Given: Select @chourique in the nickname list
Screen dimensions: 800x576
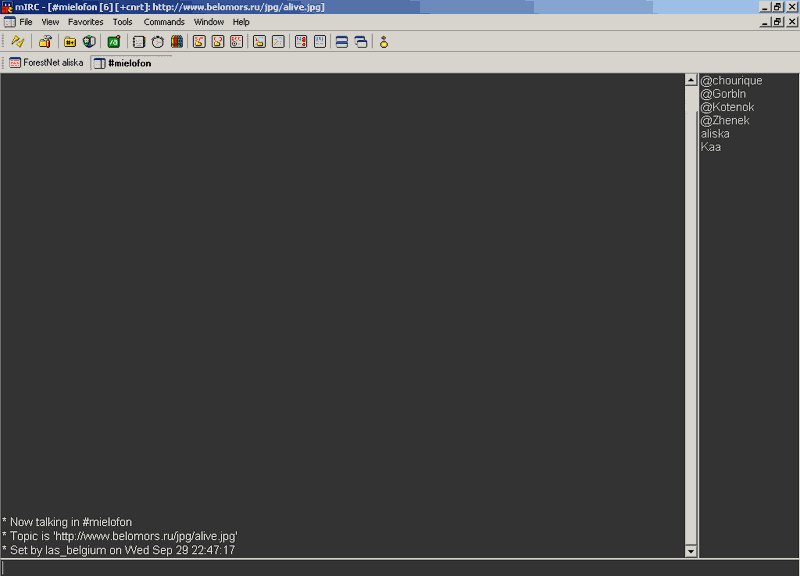Looking at the screenshot, I should pyautogui.click(x=731, y=81).
